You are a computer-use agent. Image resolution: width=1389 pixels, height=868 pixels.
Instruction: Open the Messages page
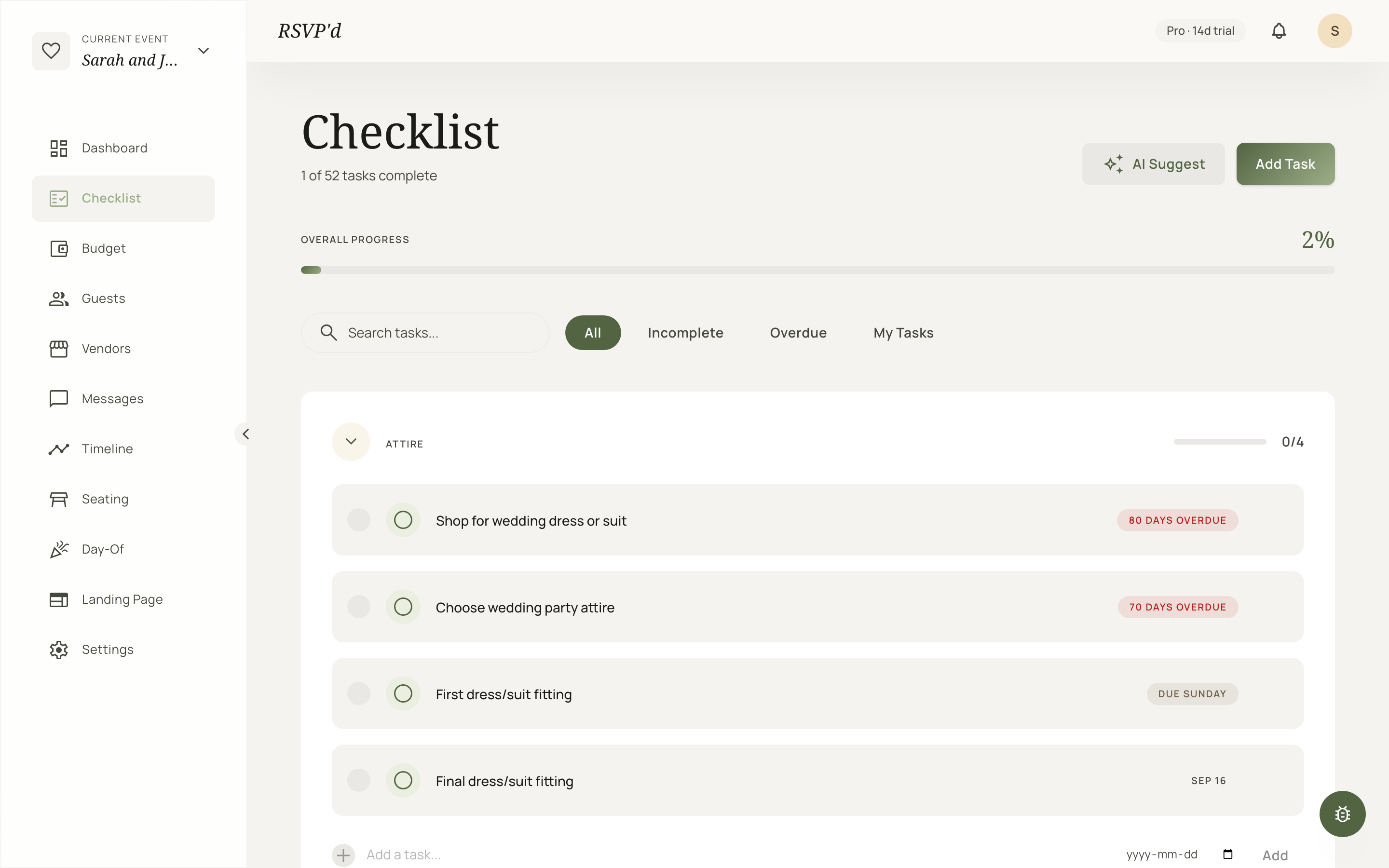(x=123, y=399)
